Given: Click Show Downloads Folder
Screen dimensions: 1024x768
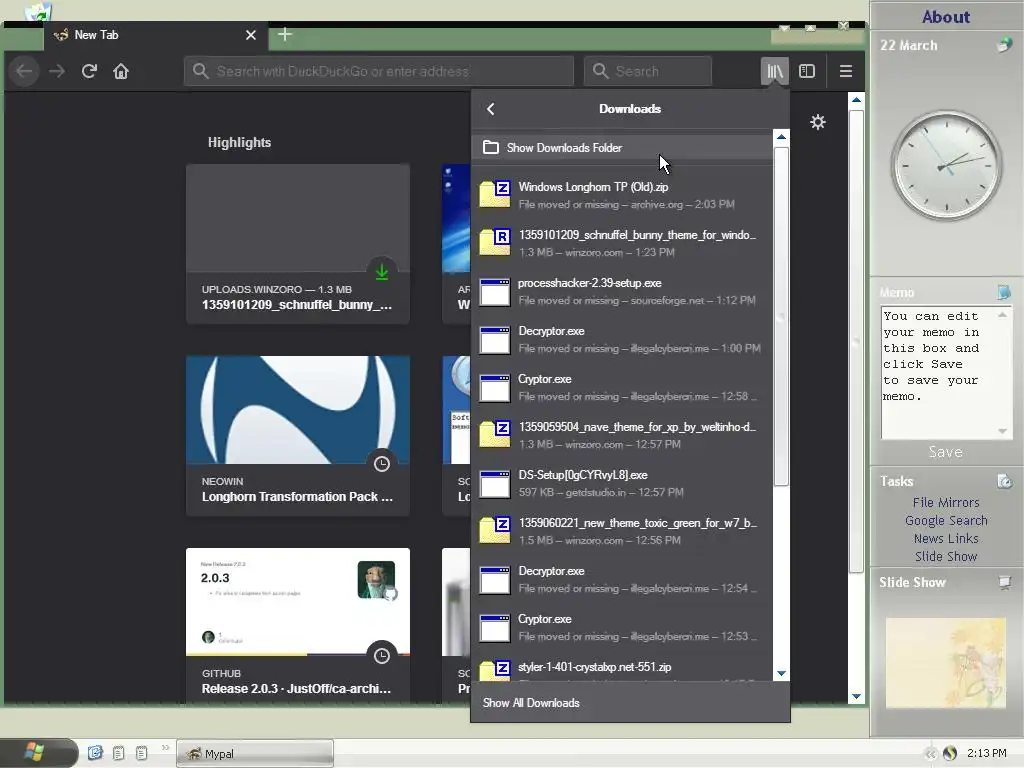Looking at the screenshot, I should point(622,148).
